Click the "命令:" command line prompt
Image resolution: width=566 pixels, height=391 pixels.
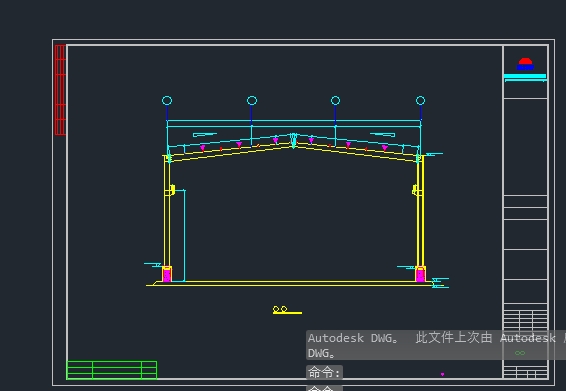(324, 372)
